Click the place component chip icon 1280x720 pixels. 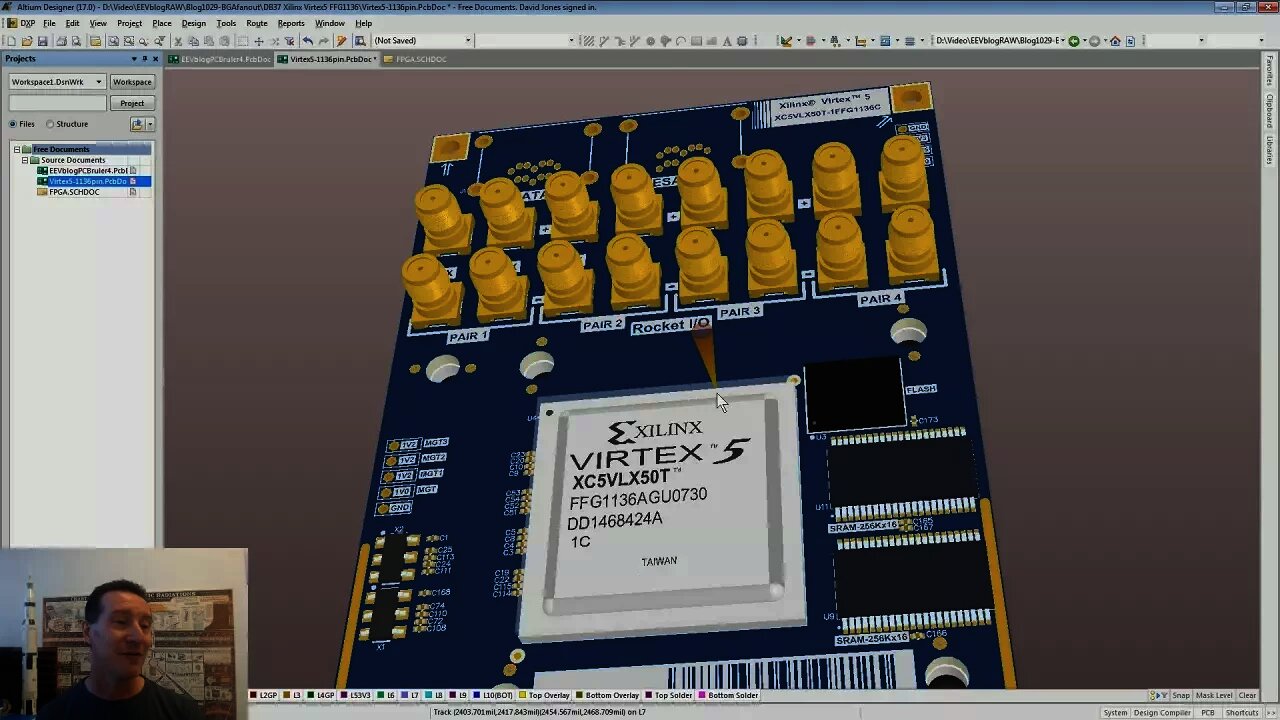tap(743, 41)
